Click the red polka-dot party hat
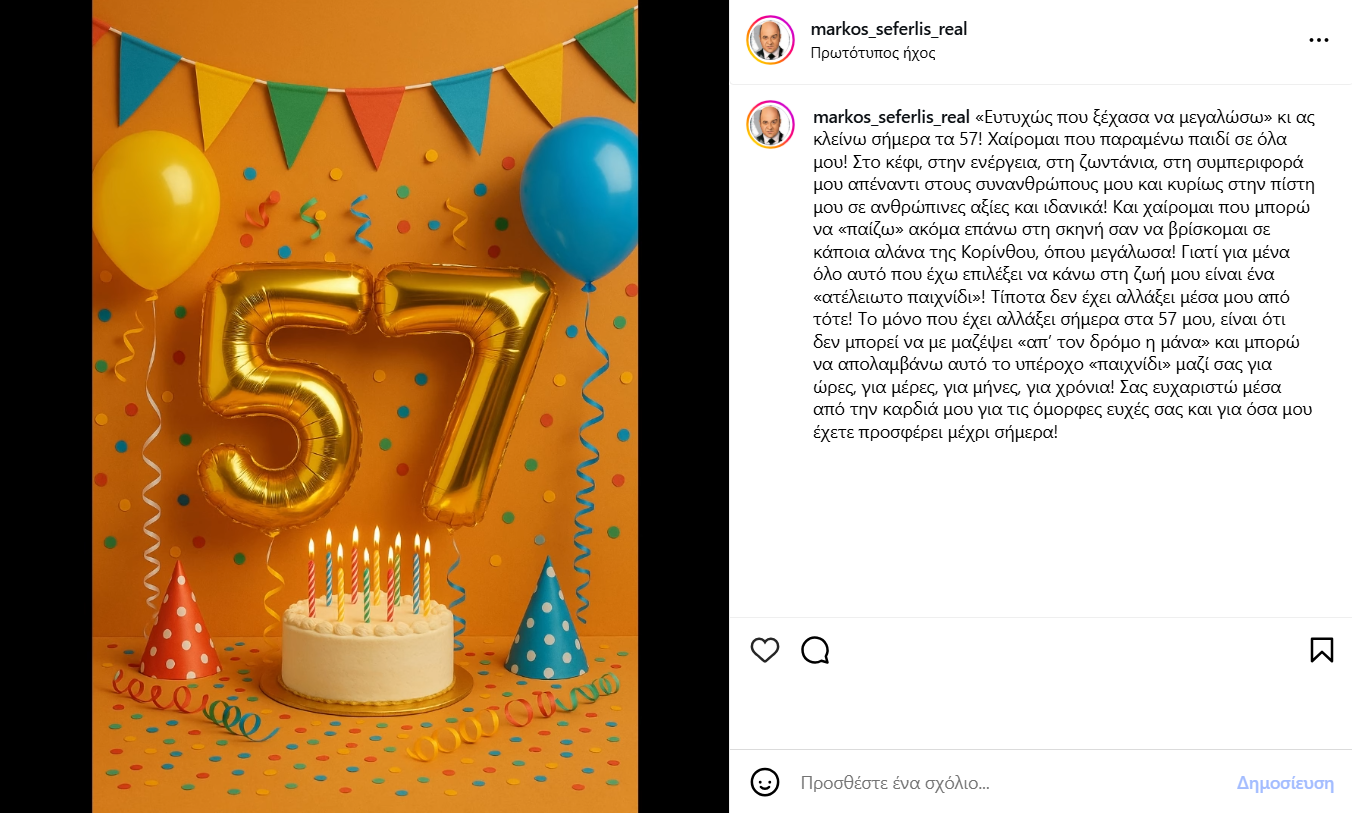The width and height of the screenshot is (1352, 813). (x=179, y=622)
